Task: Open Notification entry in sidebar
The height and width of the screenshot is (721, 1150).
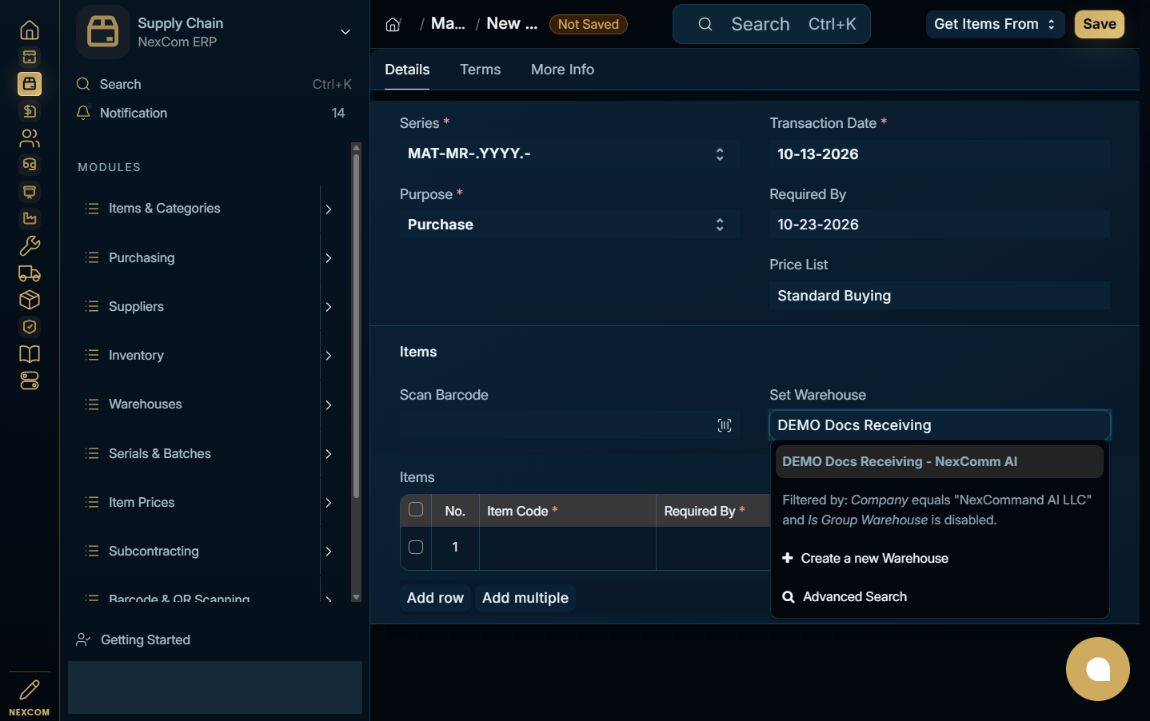Action: [x=213, y=113]
